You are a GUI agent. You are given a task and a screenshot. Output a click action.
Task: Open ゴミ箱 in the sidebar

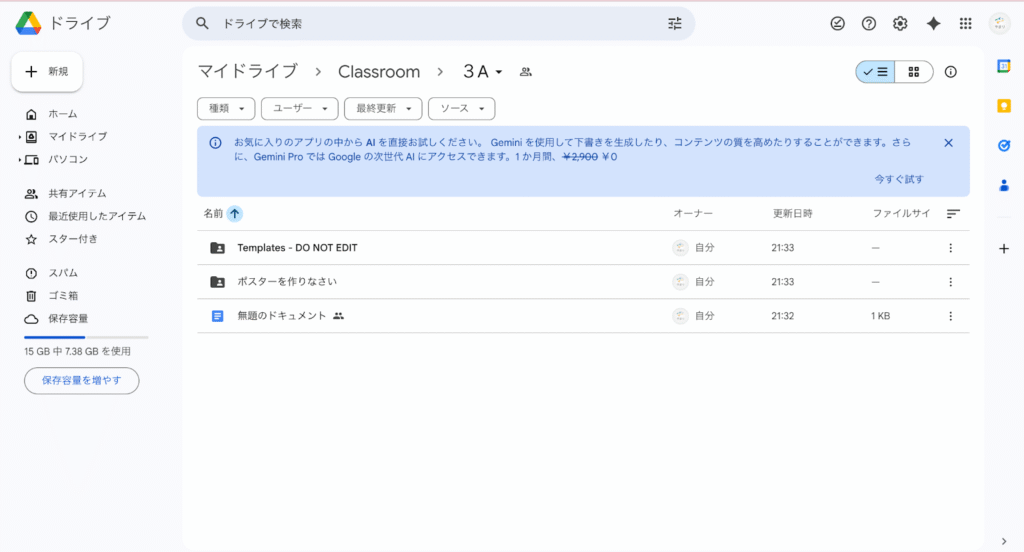[x=63, y=295]
